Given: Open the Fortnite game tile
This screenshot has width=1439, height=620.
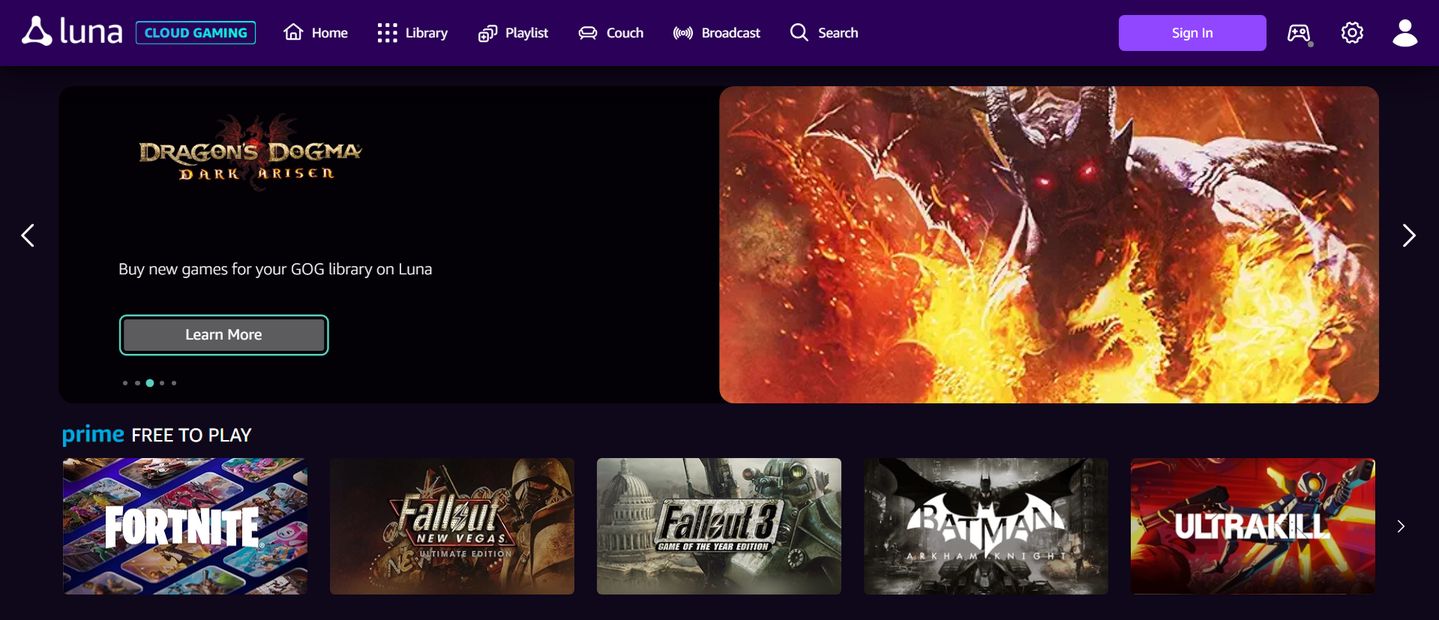Looking at the screenshot, I should click(x=185, y=526).
